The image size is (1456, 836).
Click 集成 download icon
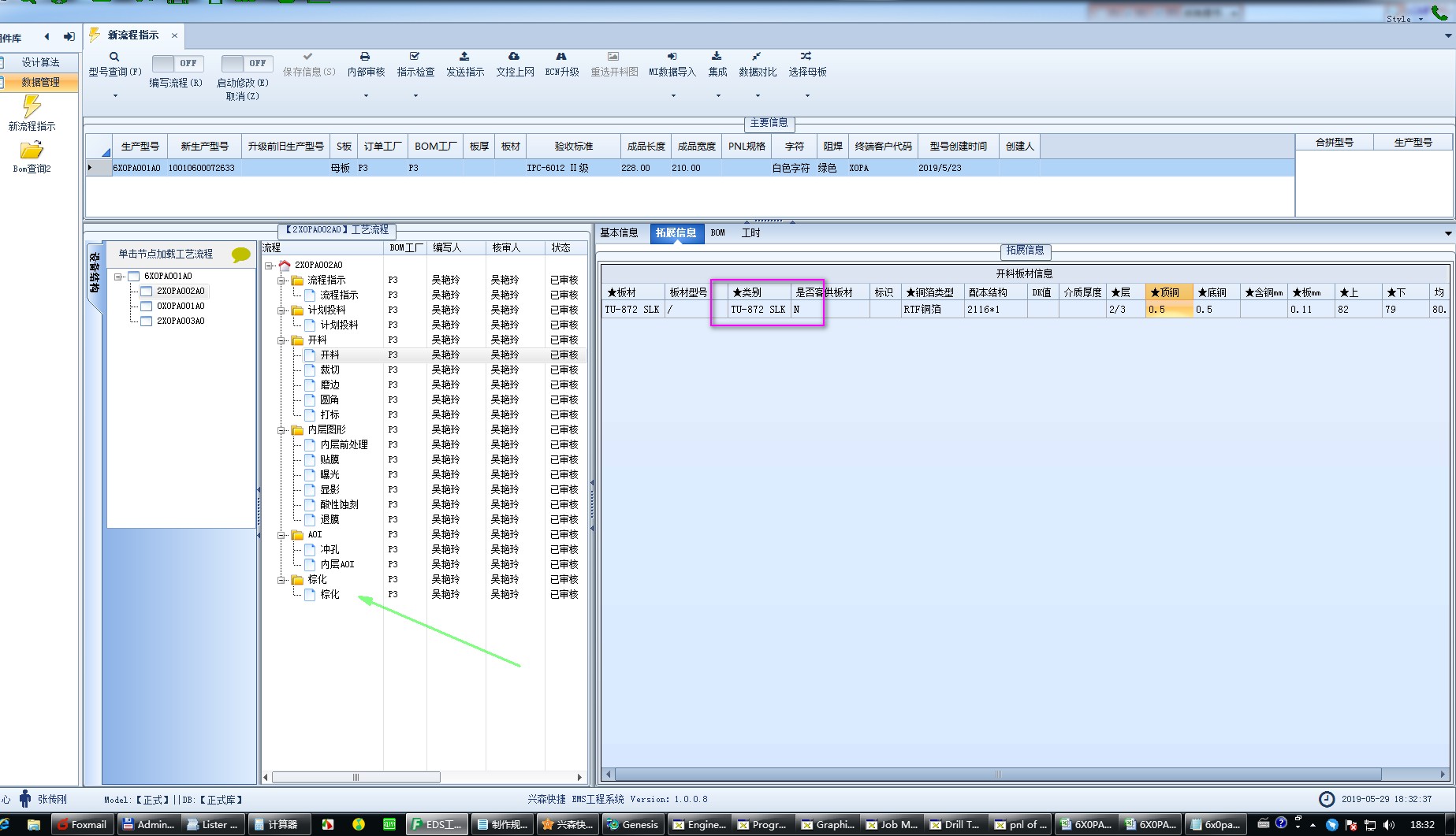[717, 57]
